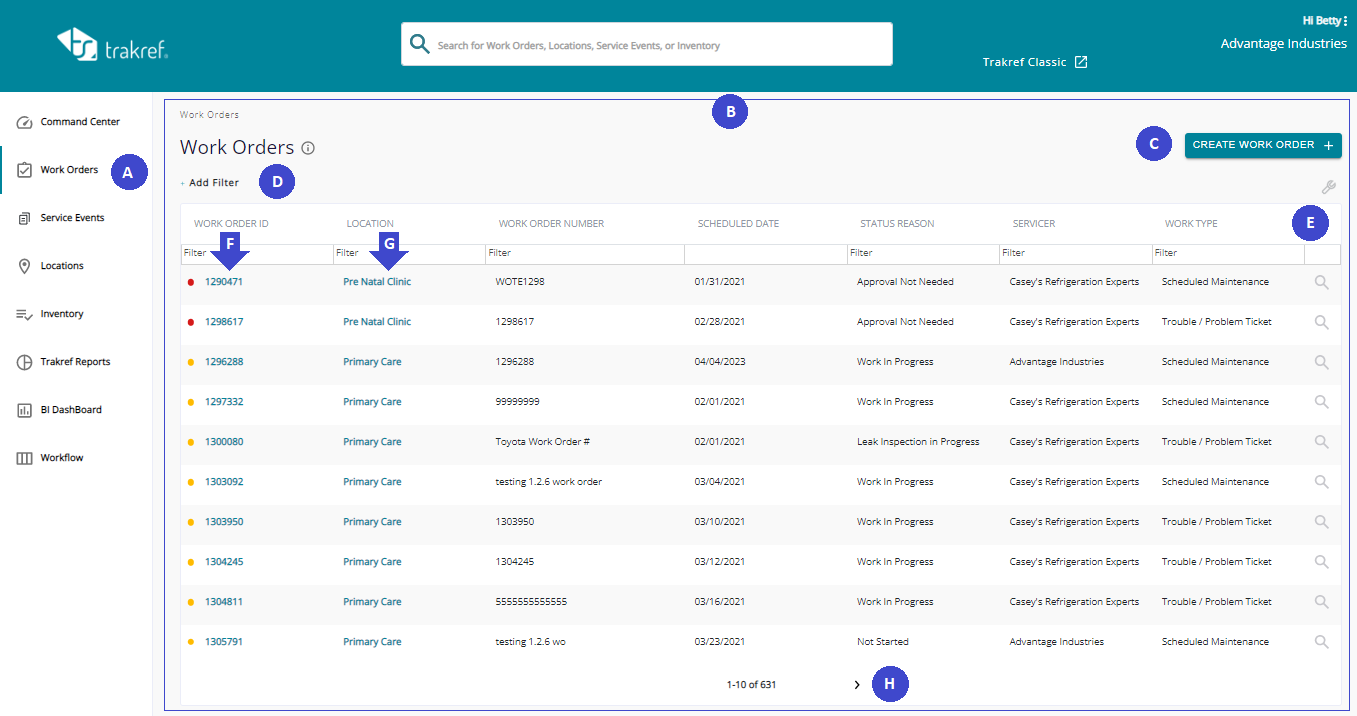
Task: Click the Work Order Number filter field
Action: [x=585, y=254]
